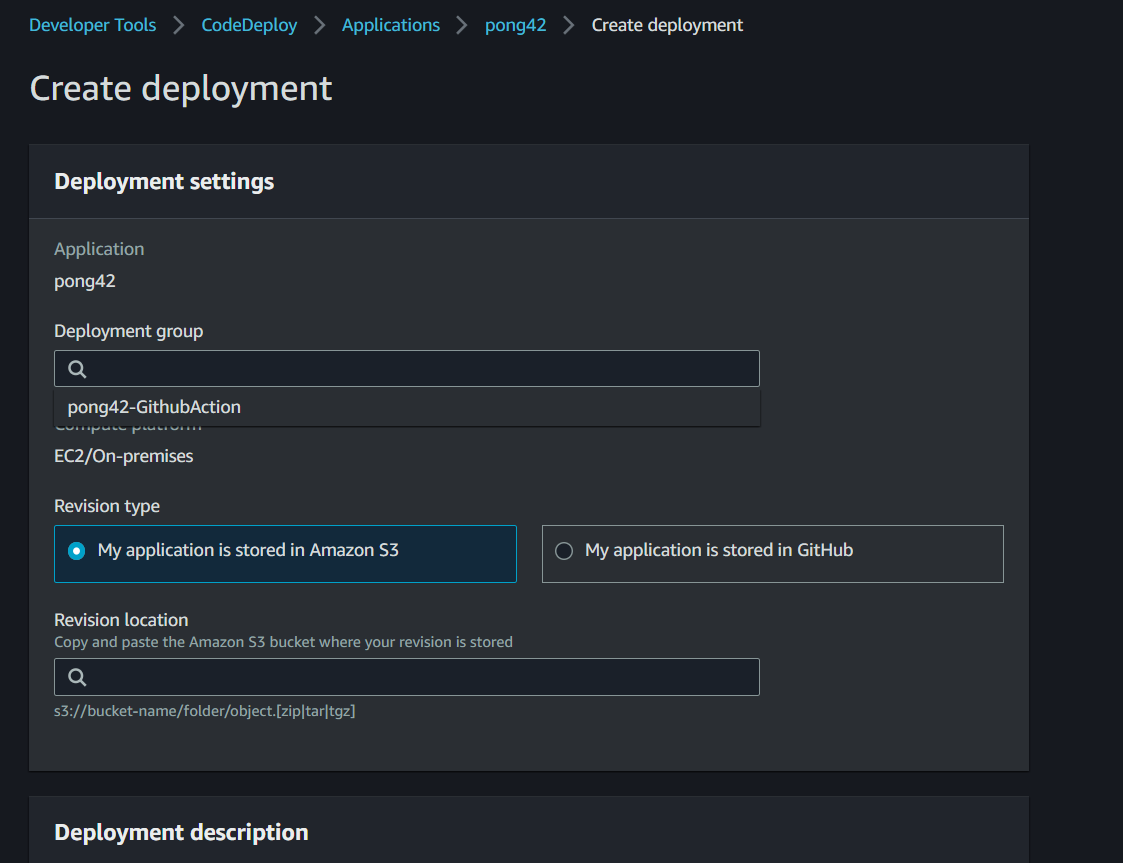Go to CodeDeploy breadcrumb link
The width and height of the screenshot is (1123, 863).
click(x=249, y=25)
